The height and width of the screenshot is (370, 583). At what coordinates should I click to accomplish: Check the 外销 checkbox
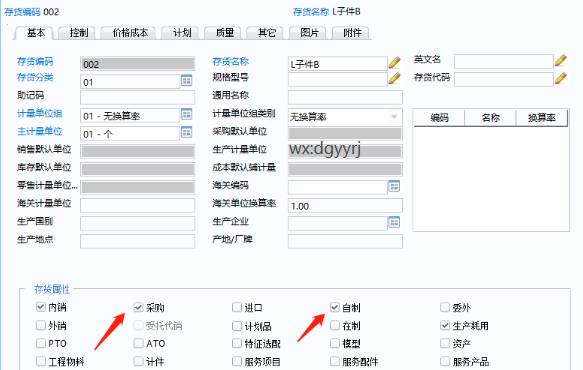tap(41, 325)
